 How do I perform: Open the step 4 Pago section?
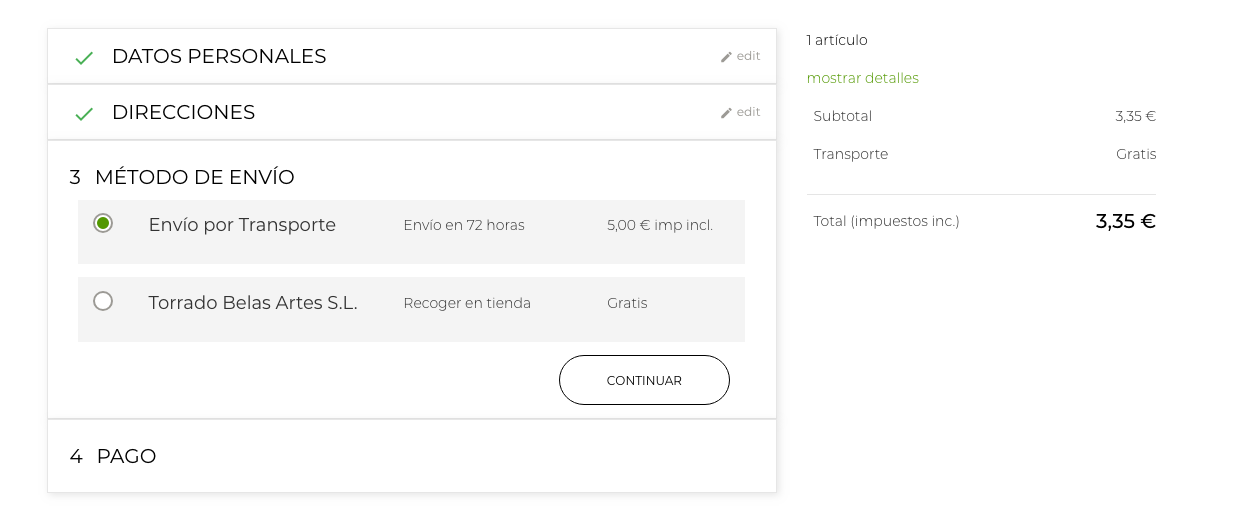pos(126,457)
